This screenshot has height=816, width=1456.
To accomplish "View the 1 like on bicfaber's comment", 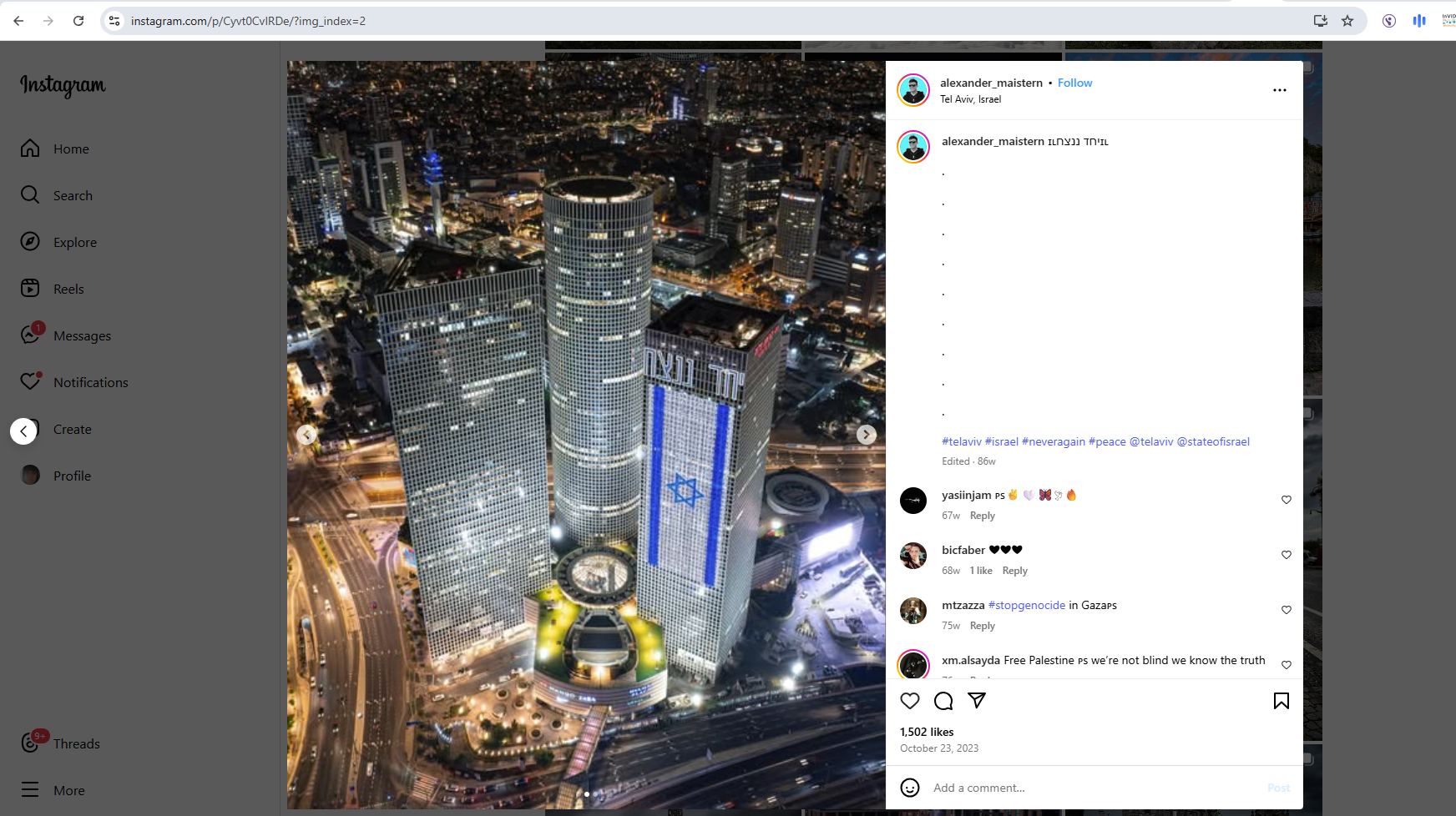I will click(x=981, y=571).
